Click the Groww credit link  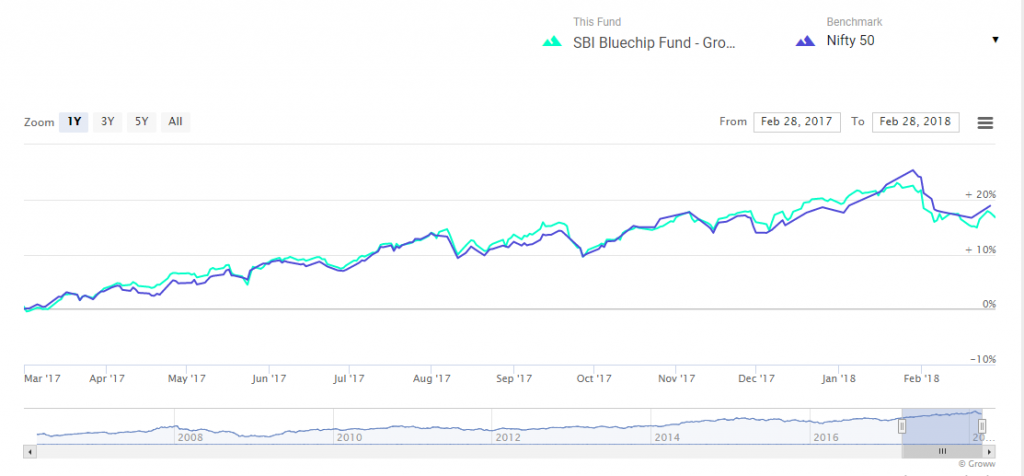[x=977, y=464]
